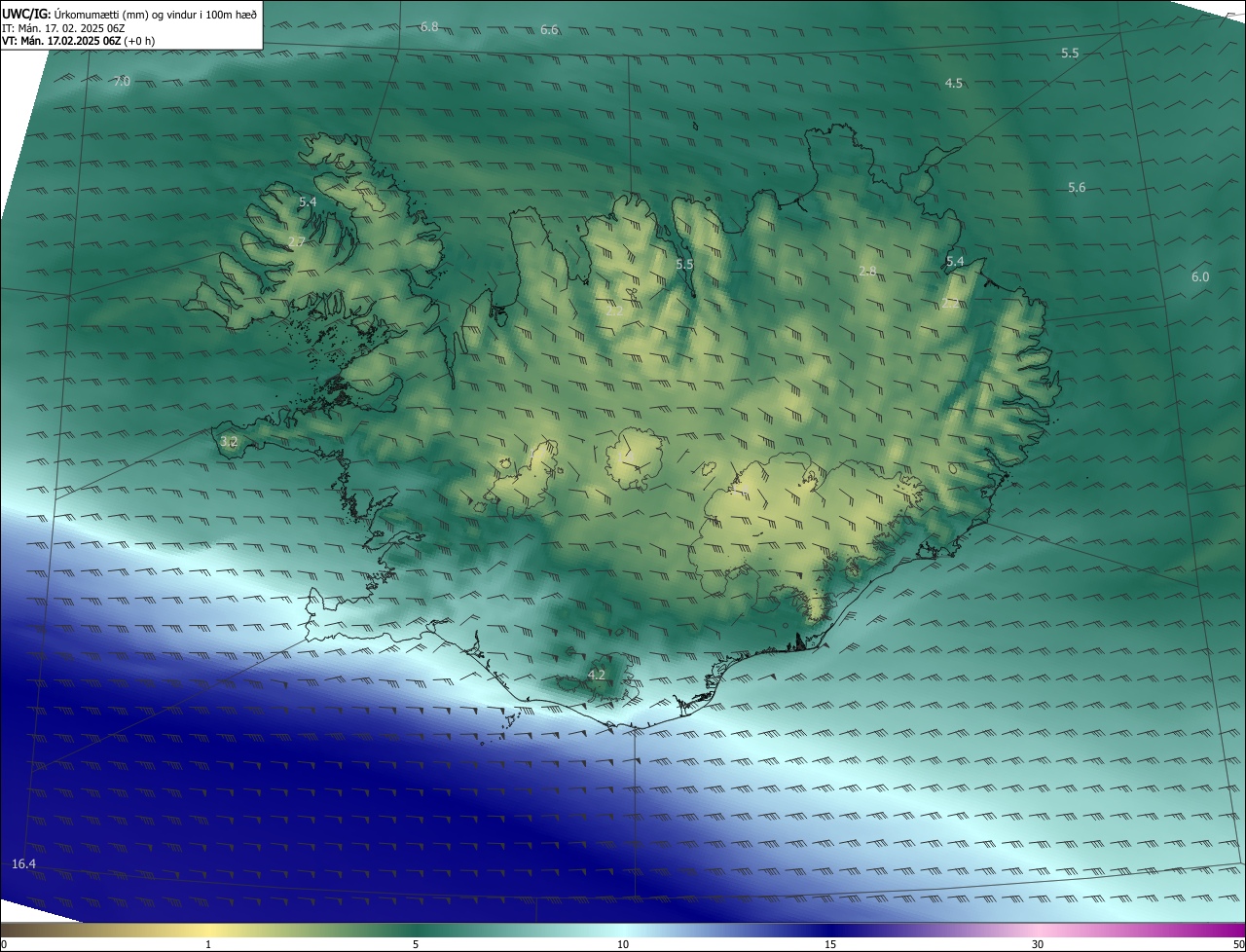Image resolution: width=1246 pixels, height=952 pixels.
Task: Click the 6.0 value label
Action: point(1200,277)
